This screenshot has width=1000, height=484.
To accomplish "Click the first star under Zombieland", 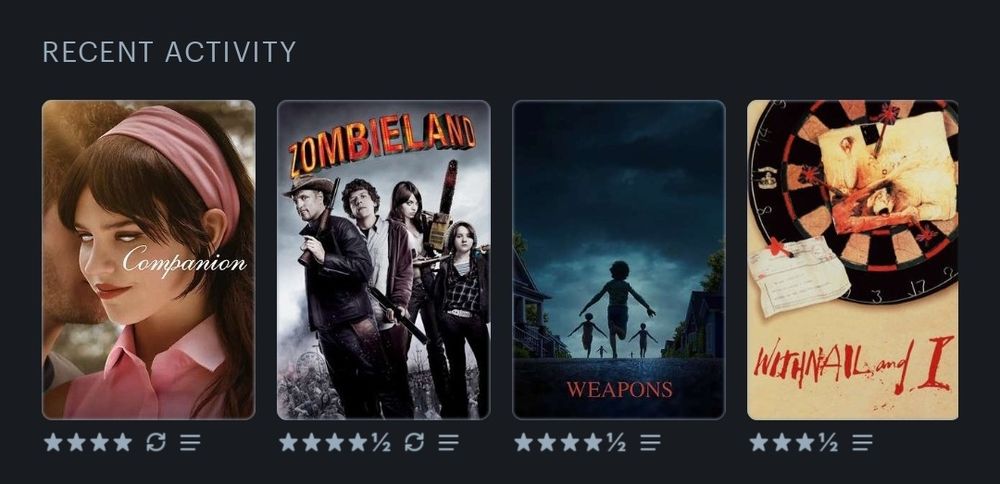I will coord(288,442).
